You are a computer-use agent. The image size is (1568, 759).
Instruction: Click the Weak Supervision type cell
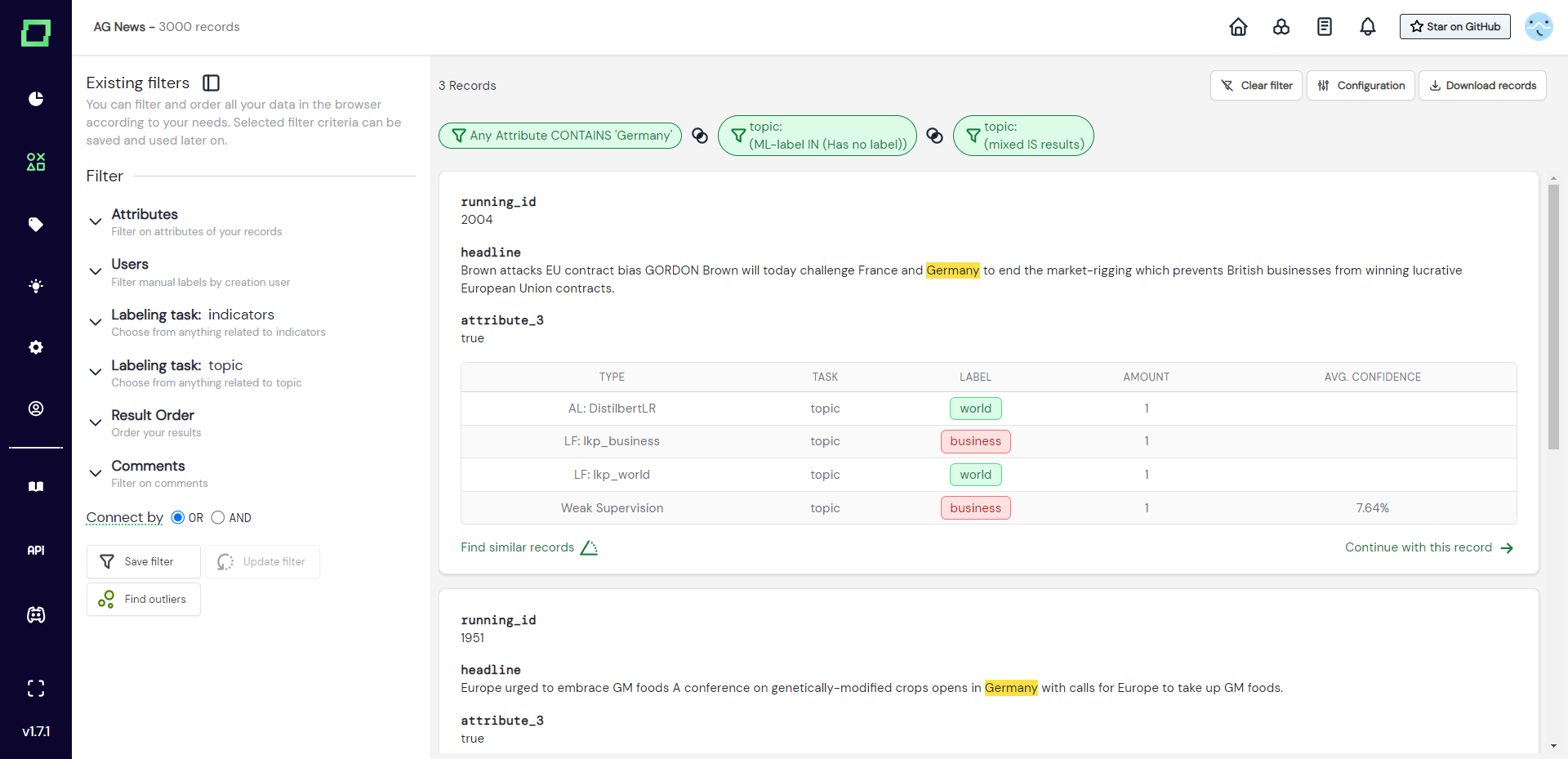[x=612, y=508]
